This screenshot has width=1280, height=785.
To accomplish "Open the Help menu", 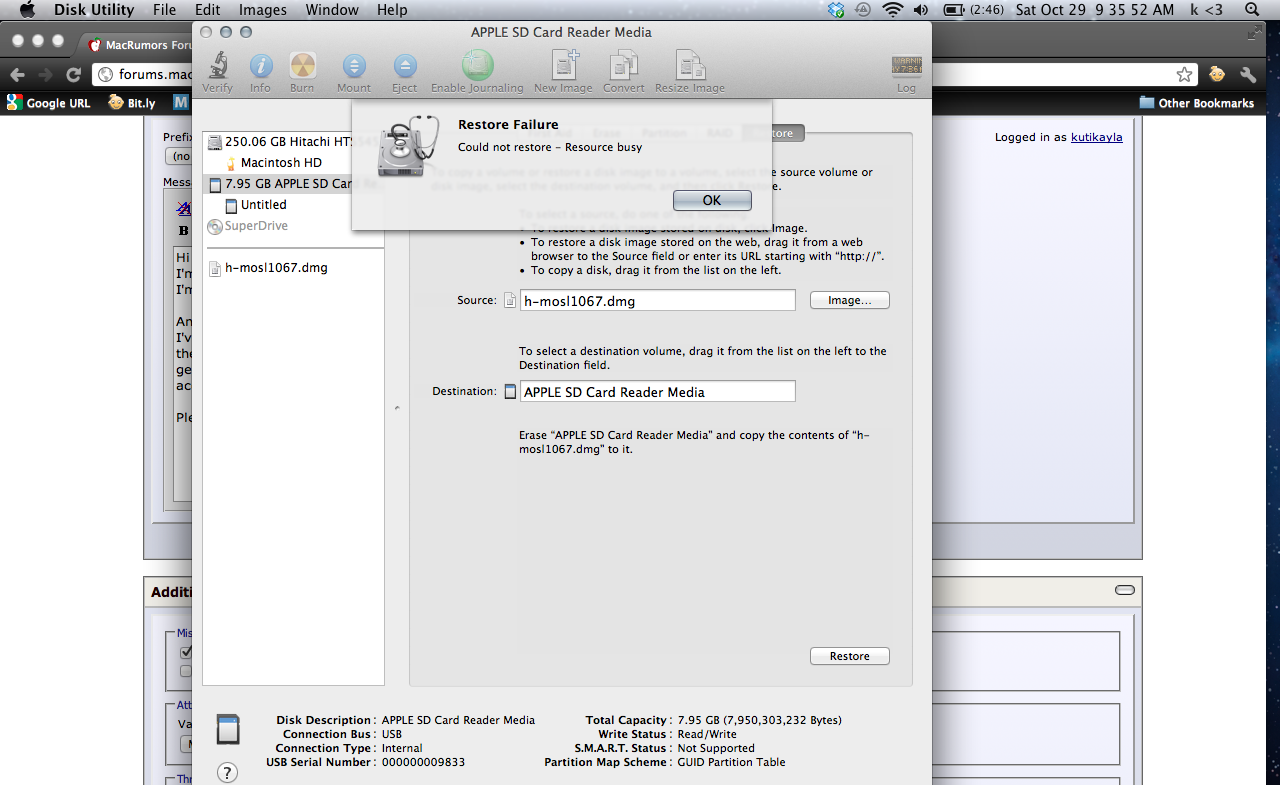I will point(392,10).
